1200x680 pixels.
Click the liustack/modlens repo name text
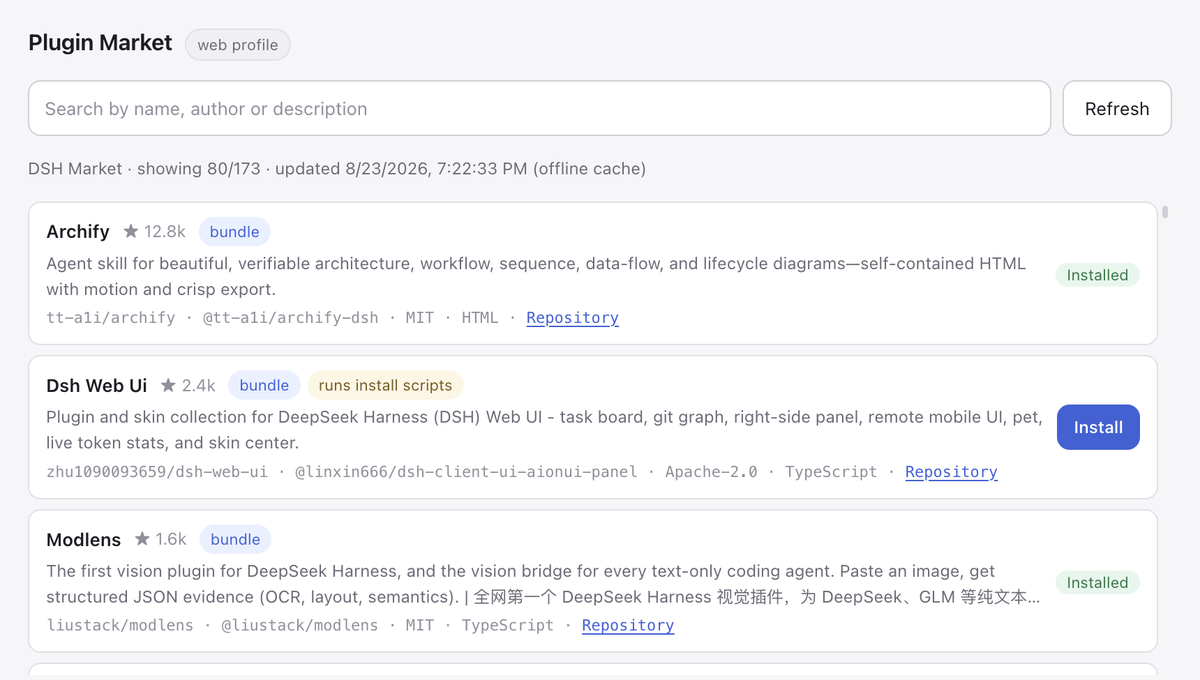coord(120,625)
